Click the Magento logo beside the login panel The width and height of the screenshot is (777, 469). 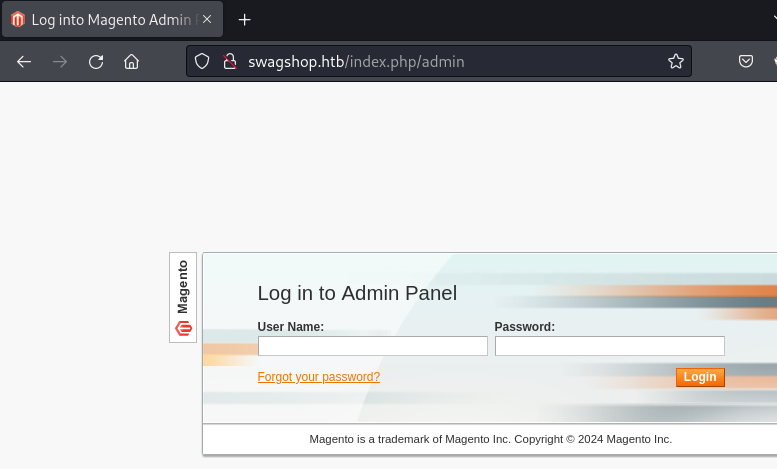point(183,297)
